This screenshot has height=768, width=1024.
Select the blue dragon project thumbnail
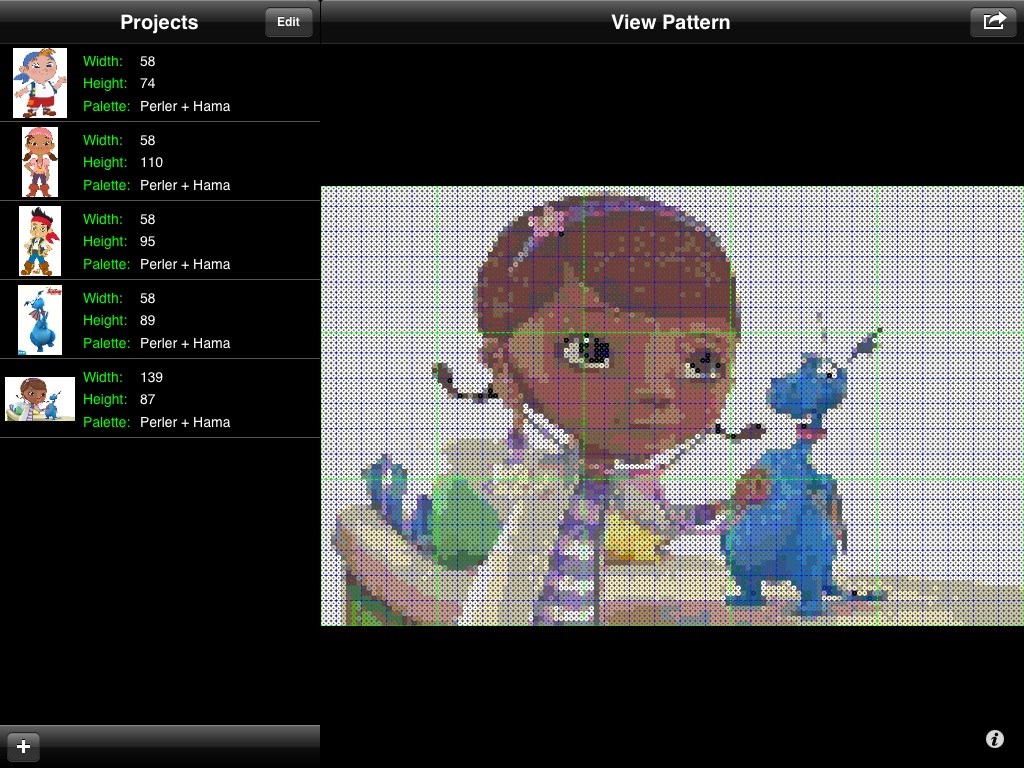click(40, 320)
